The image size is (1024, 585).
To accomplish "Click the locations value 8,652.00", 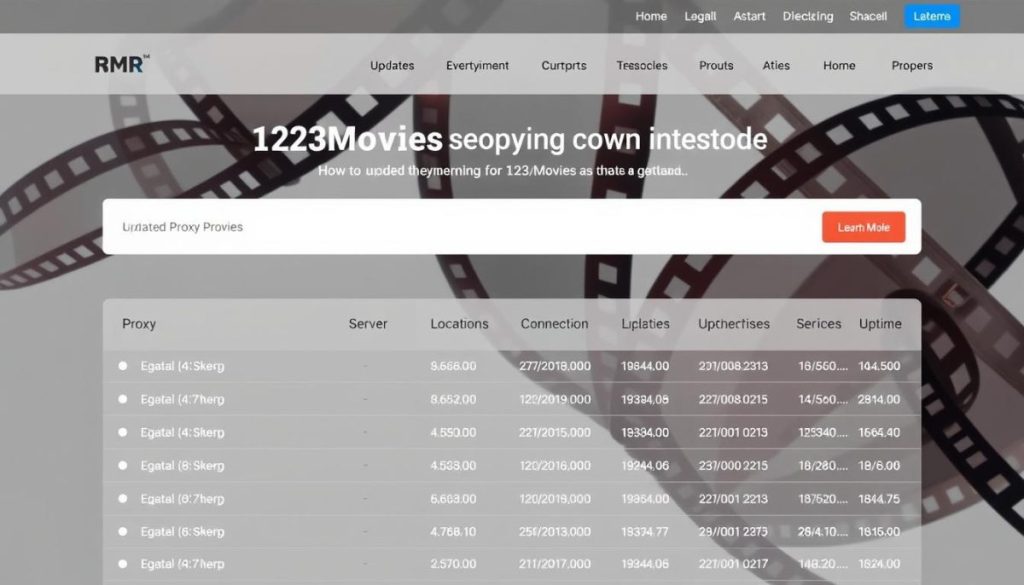I will tap(453, 399).
